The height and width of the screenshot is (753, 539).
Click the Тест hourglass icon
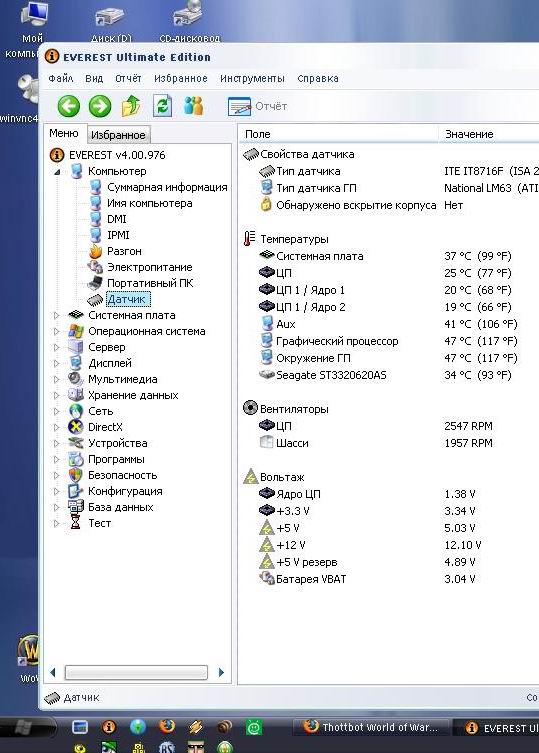point(75,522)
